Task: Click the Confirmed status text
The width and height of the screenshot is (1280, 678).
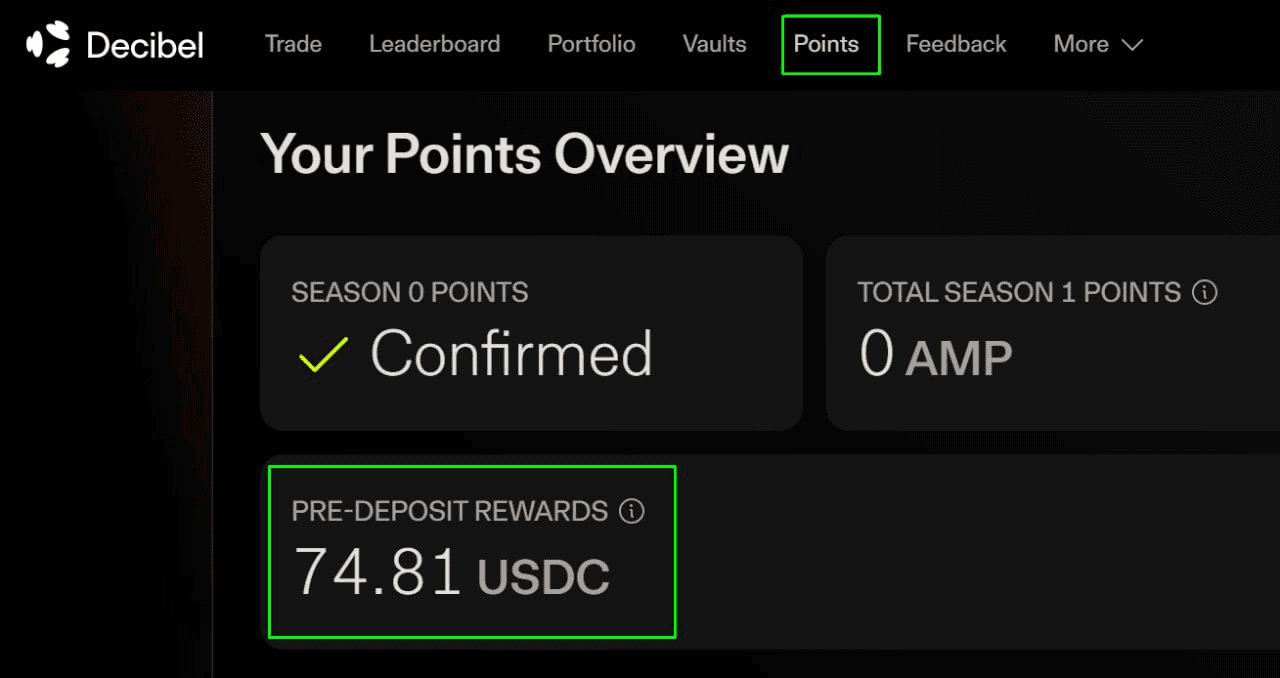Action: point(511,353)
